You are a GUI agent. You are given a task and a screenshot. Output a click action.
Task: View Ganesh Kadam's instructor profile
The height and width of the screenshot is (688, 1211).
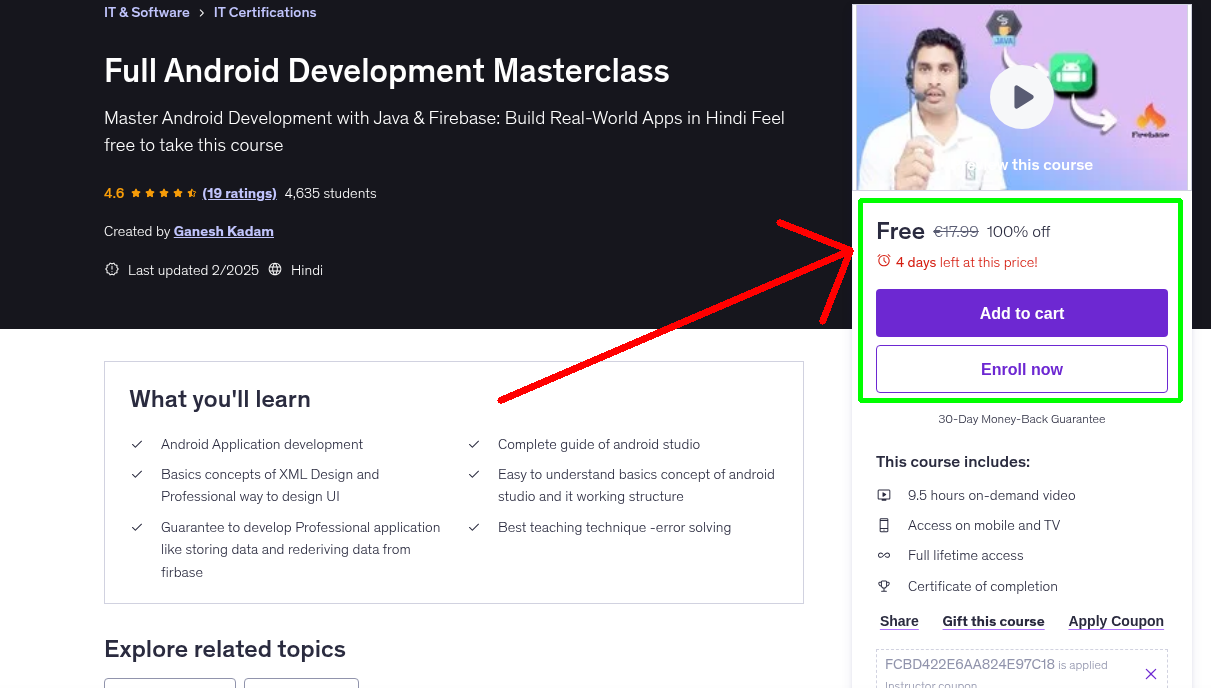pos(223,231)
